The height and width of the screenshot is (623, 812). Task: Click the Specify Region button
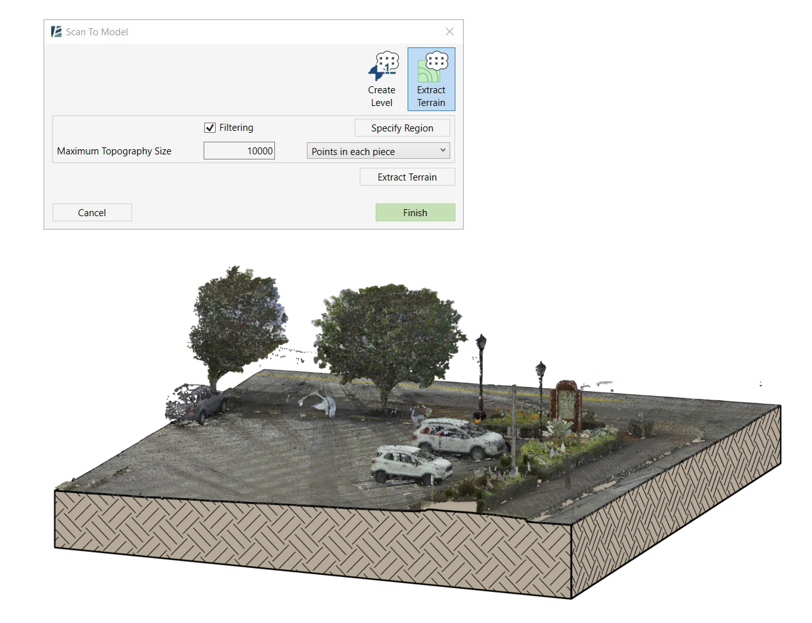click(x=402, y=128)
